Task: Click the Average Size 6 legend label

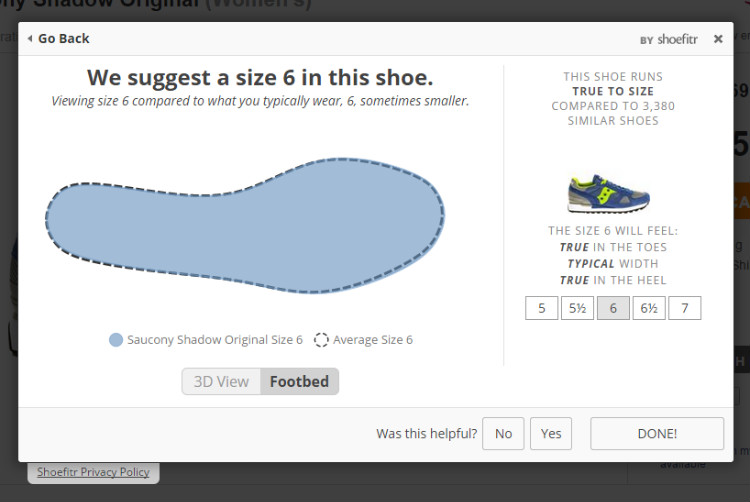Action: point(372,340)
